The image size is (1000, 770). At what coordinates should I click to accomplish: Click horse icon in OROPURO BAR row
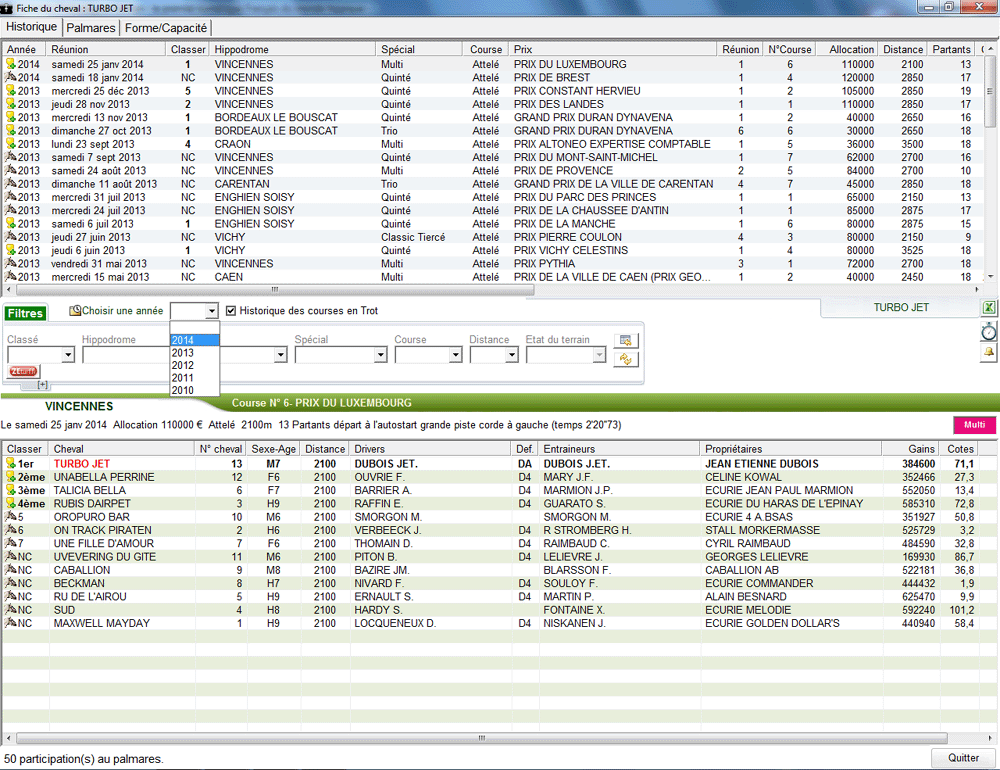click(x=10, y=517)
